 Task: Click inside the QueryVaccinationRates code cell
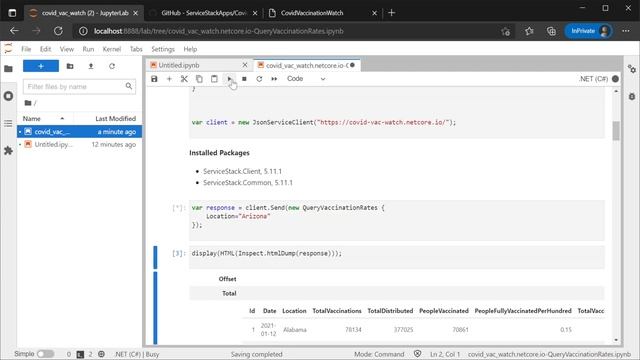(397, 220)
